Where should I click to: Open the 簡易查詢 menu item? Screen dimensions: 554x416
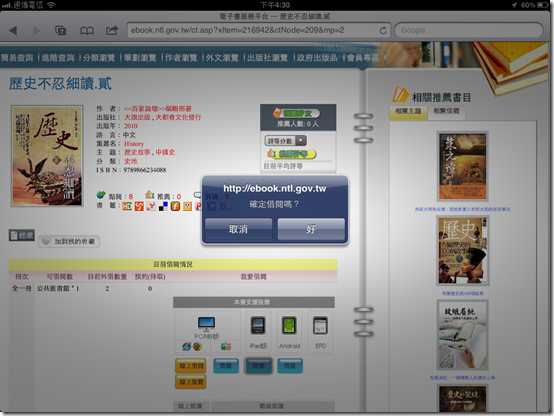coord(17,57)
